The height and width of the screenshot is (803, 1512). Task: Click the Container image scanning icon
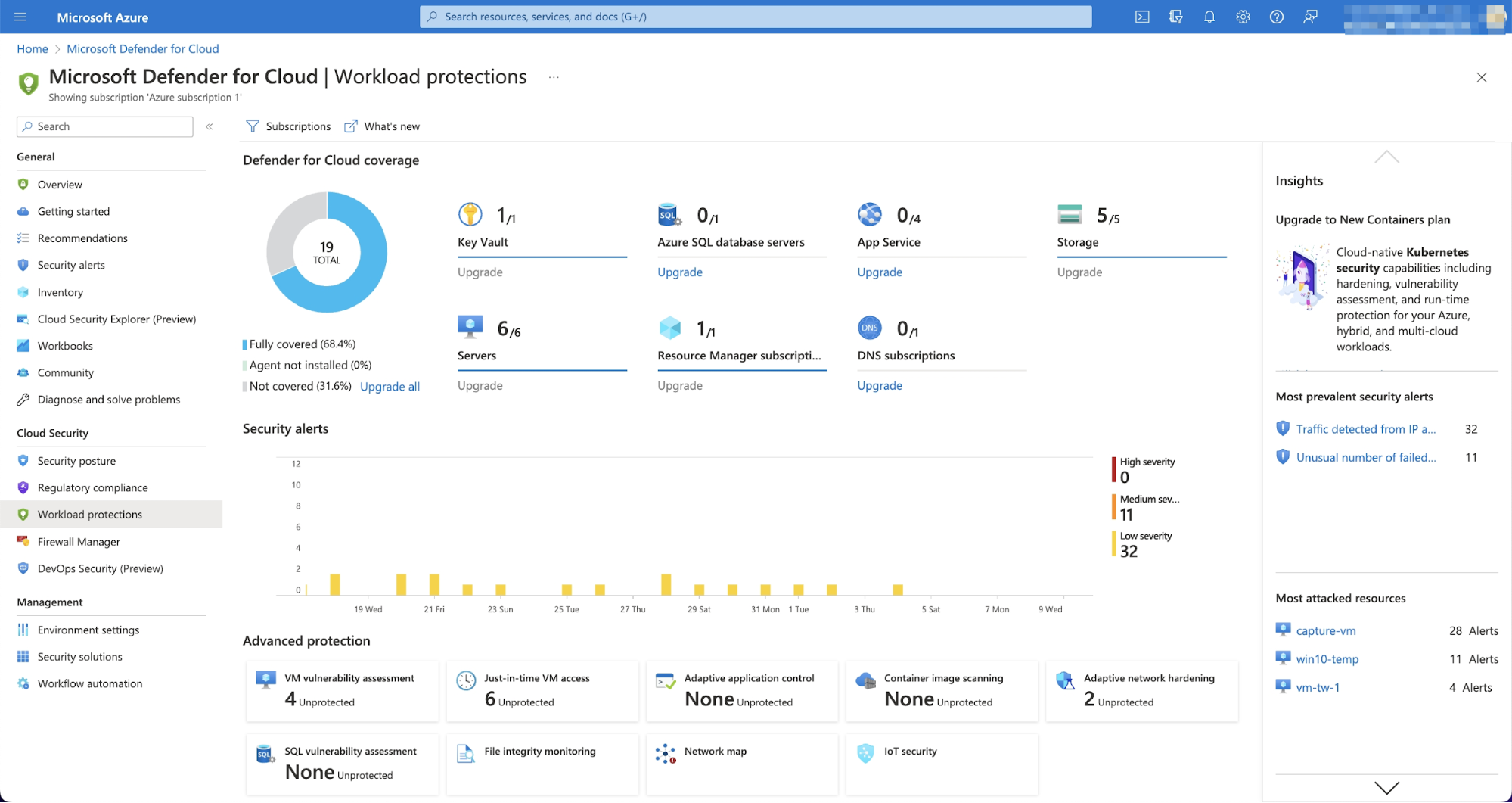pos(865,680)
